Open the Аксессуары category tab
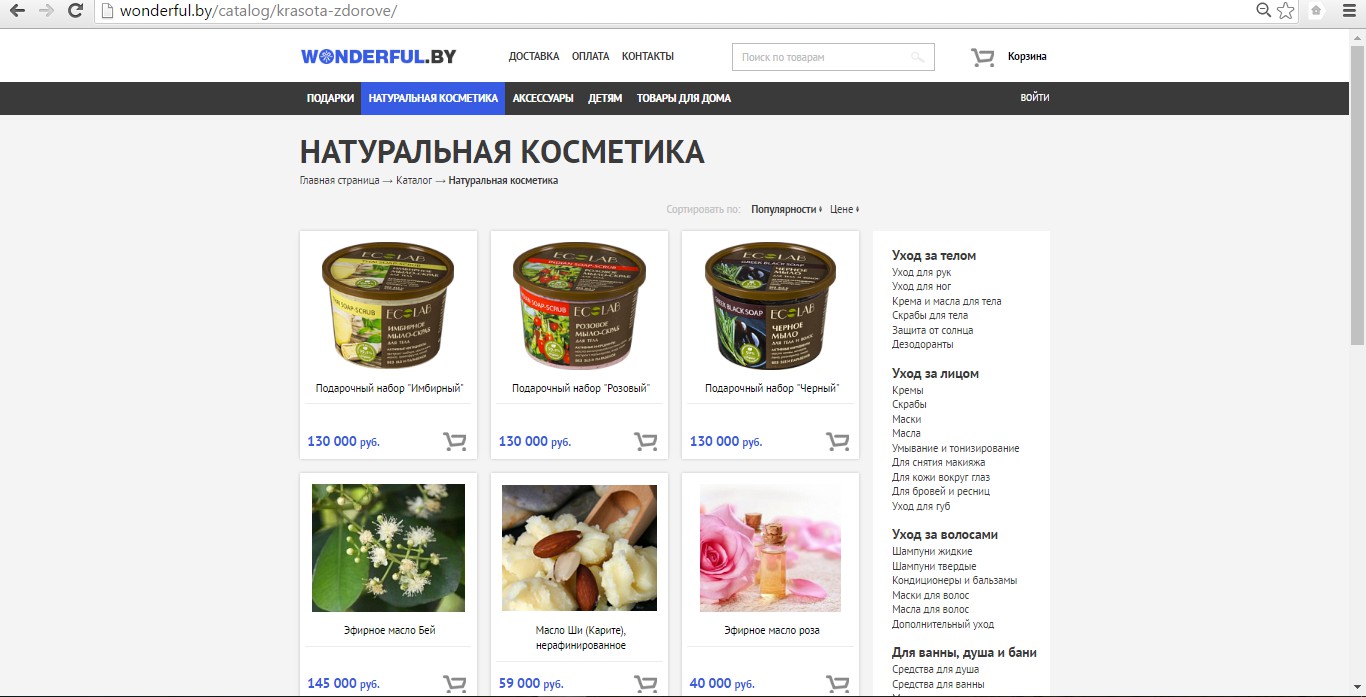The height and width of the screenshot is (697, 1366). point(543,98)
